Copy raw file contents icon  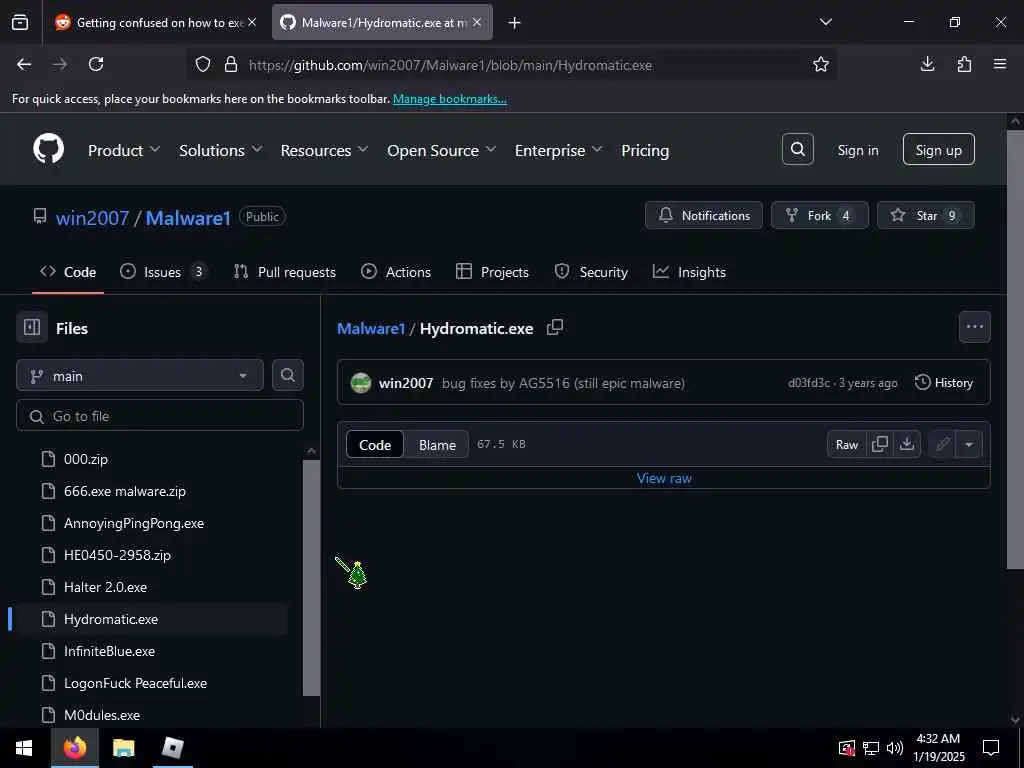pyautogui.click(x=880, y=445)
